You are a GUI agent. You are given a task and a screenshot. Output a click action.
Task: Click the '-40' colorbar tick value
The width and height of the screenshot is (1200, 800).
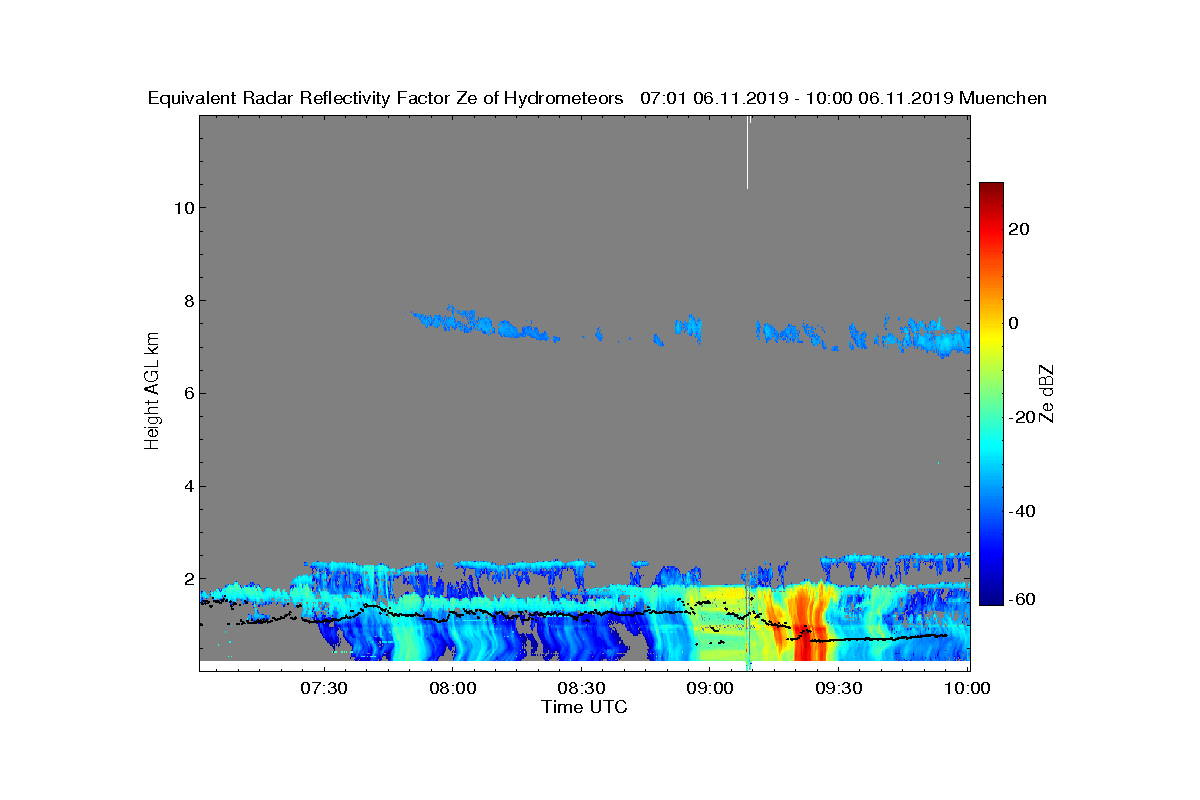[1021, 511]
